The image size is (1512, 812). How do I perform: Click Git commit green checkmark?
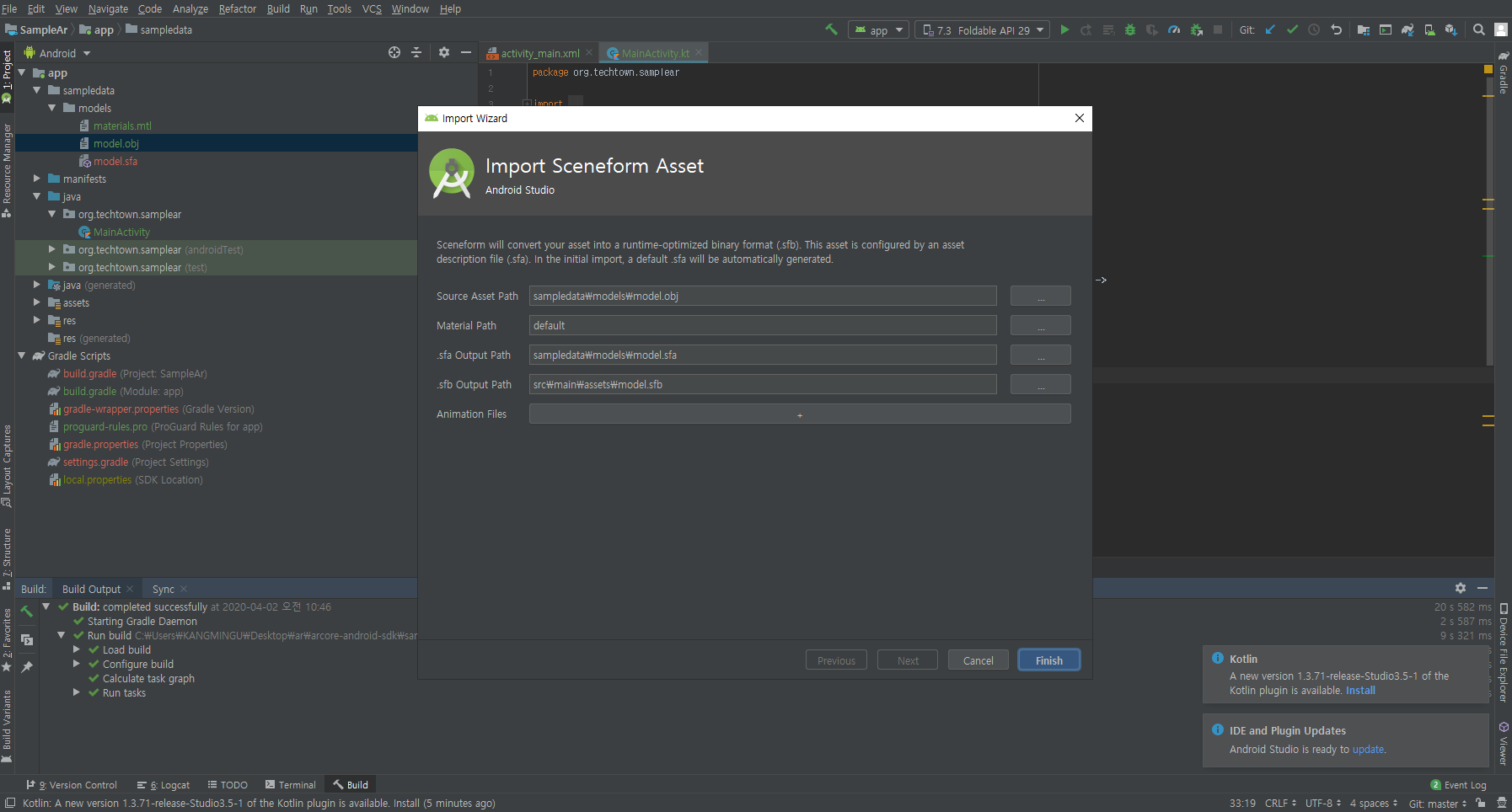(1292, 29)
